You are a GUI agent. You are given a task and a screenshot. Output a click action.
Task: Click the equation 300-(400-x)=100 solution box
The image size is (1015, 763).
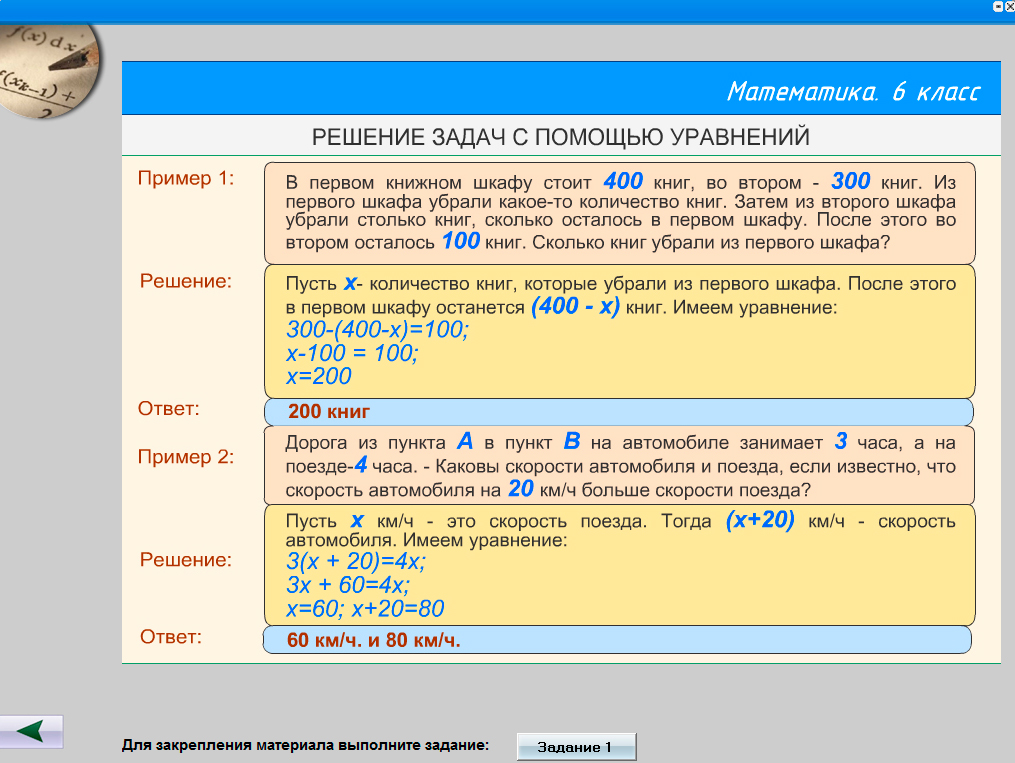pos(619,331)
